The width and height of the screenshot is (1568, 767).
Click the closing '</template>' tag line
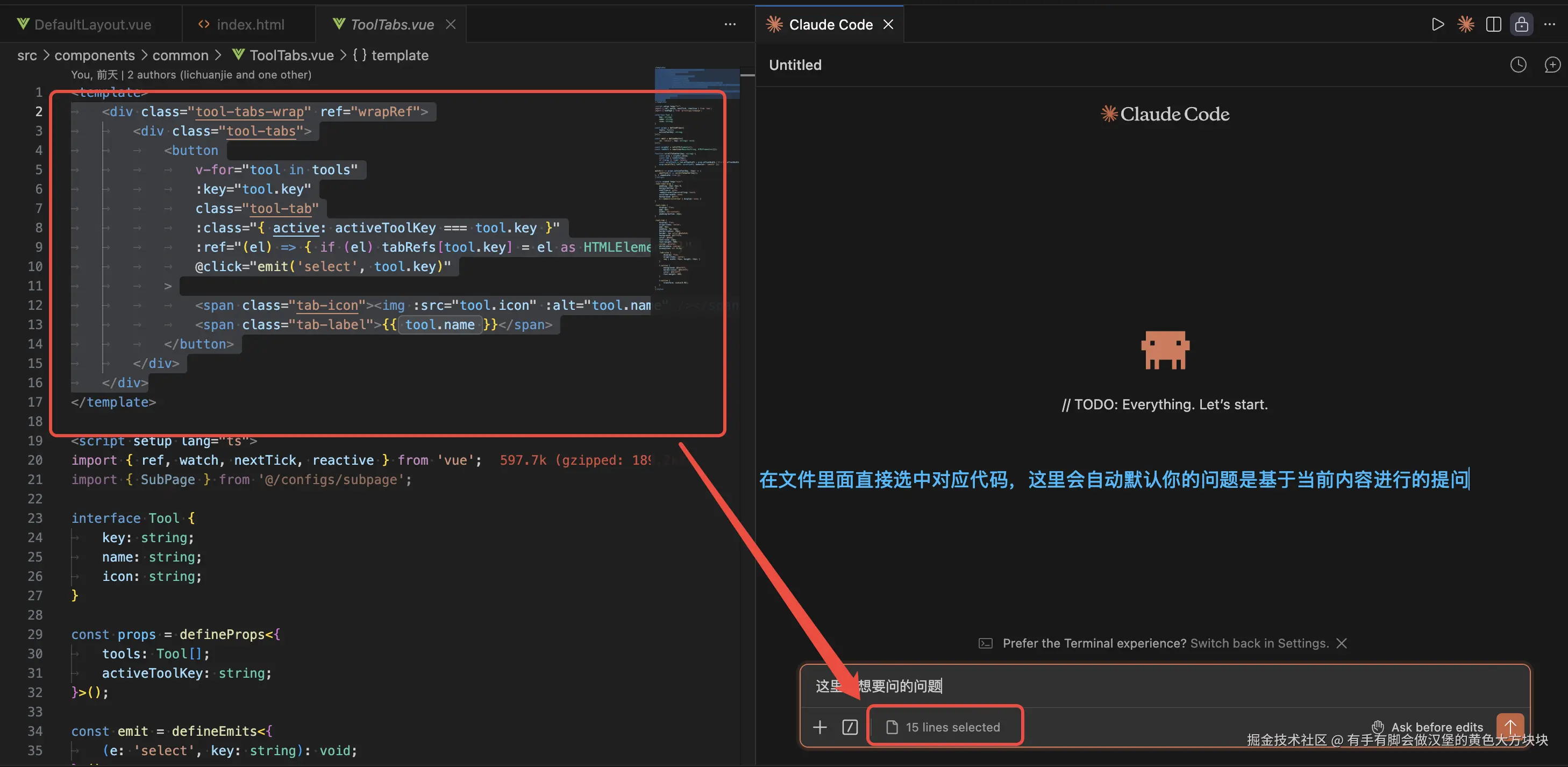point(113,402)
